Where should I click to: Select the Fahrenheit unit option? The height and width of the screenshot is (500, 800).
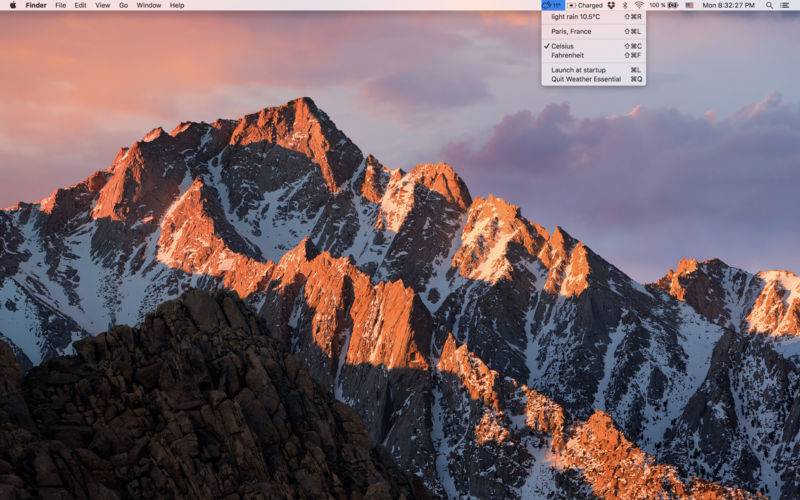click(x=593, y=55)
